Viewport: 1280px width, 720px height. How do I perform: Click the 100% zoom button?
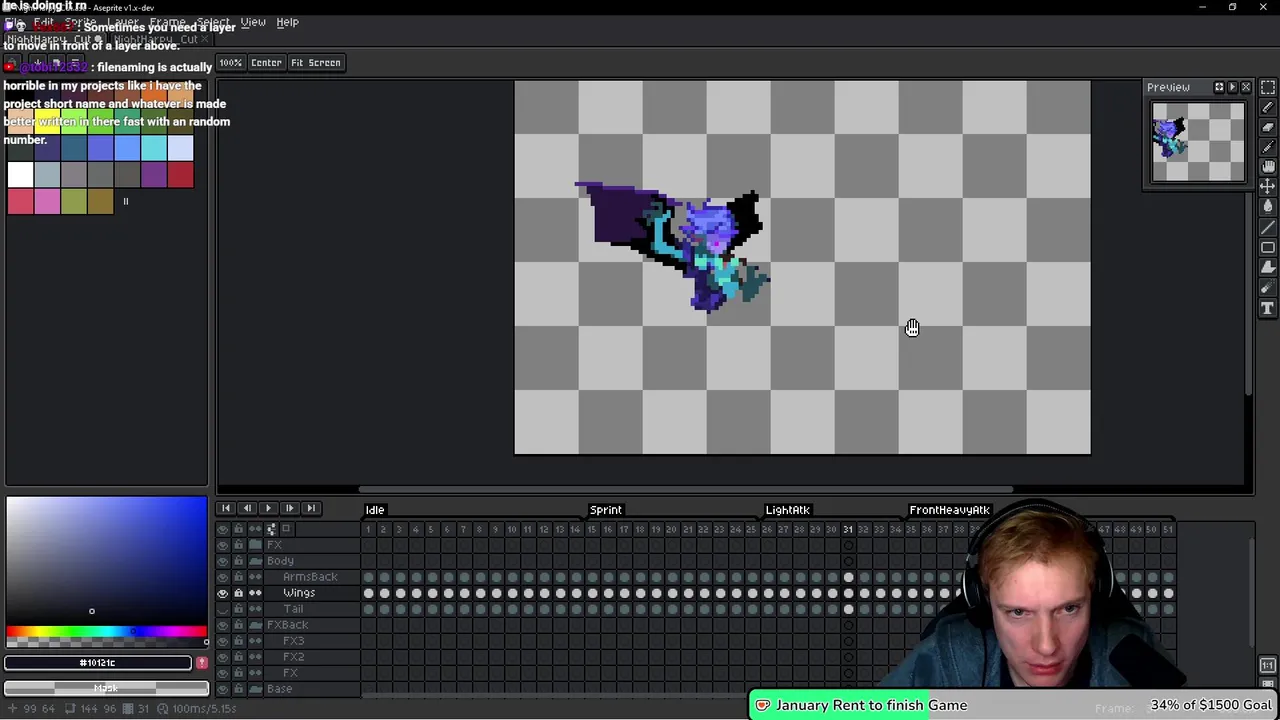coord(231,63)
